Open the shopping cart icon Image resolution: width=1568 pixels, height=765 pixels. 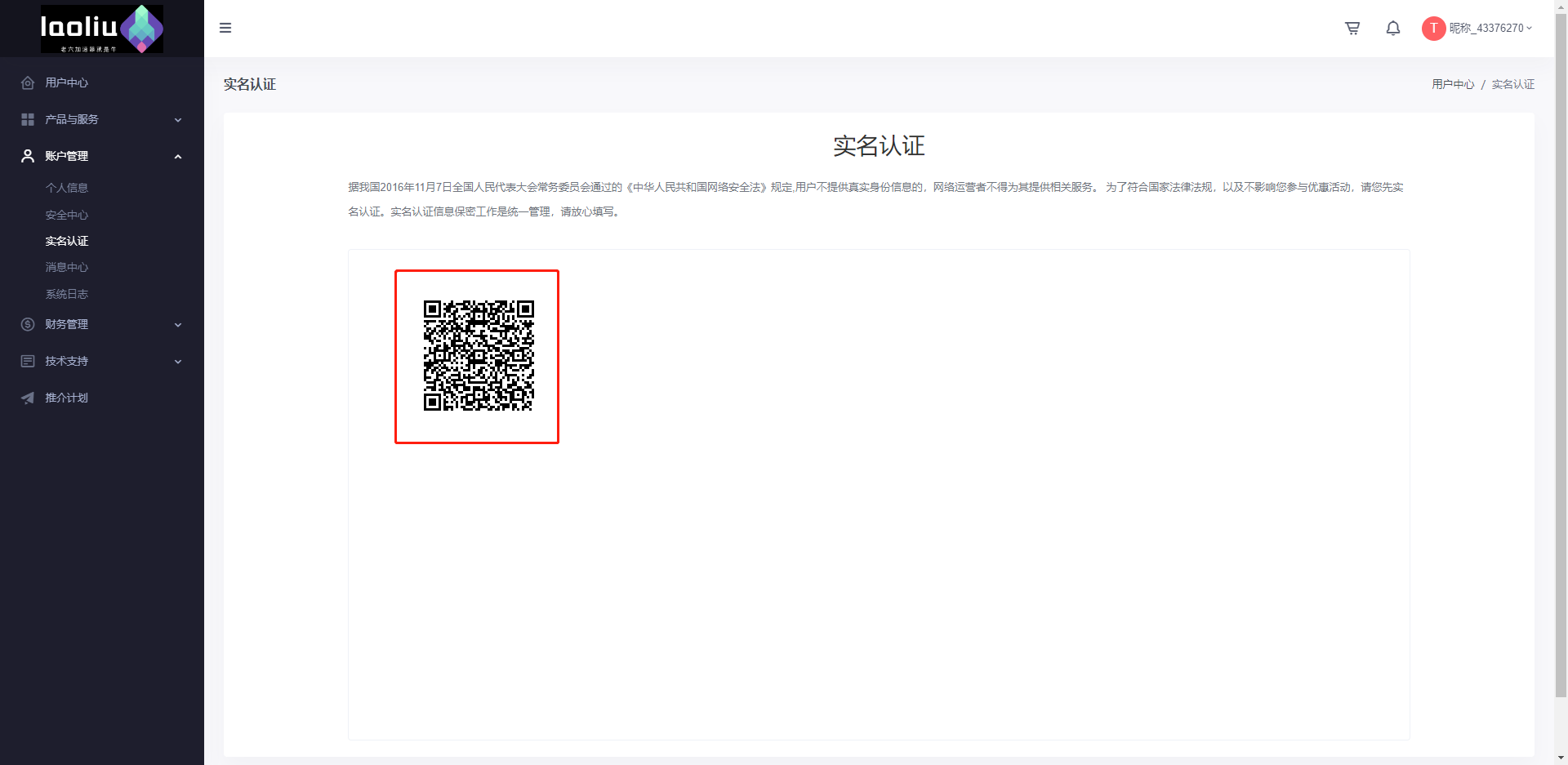[x=1352, y=28]
